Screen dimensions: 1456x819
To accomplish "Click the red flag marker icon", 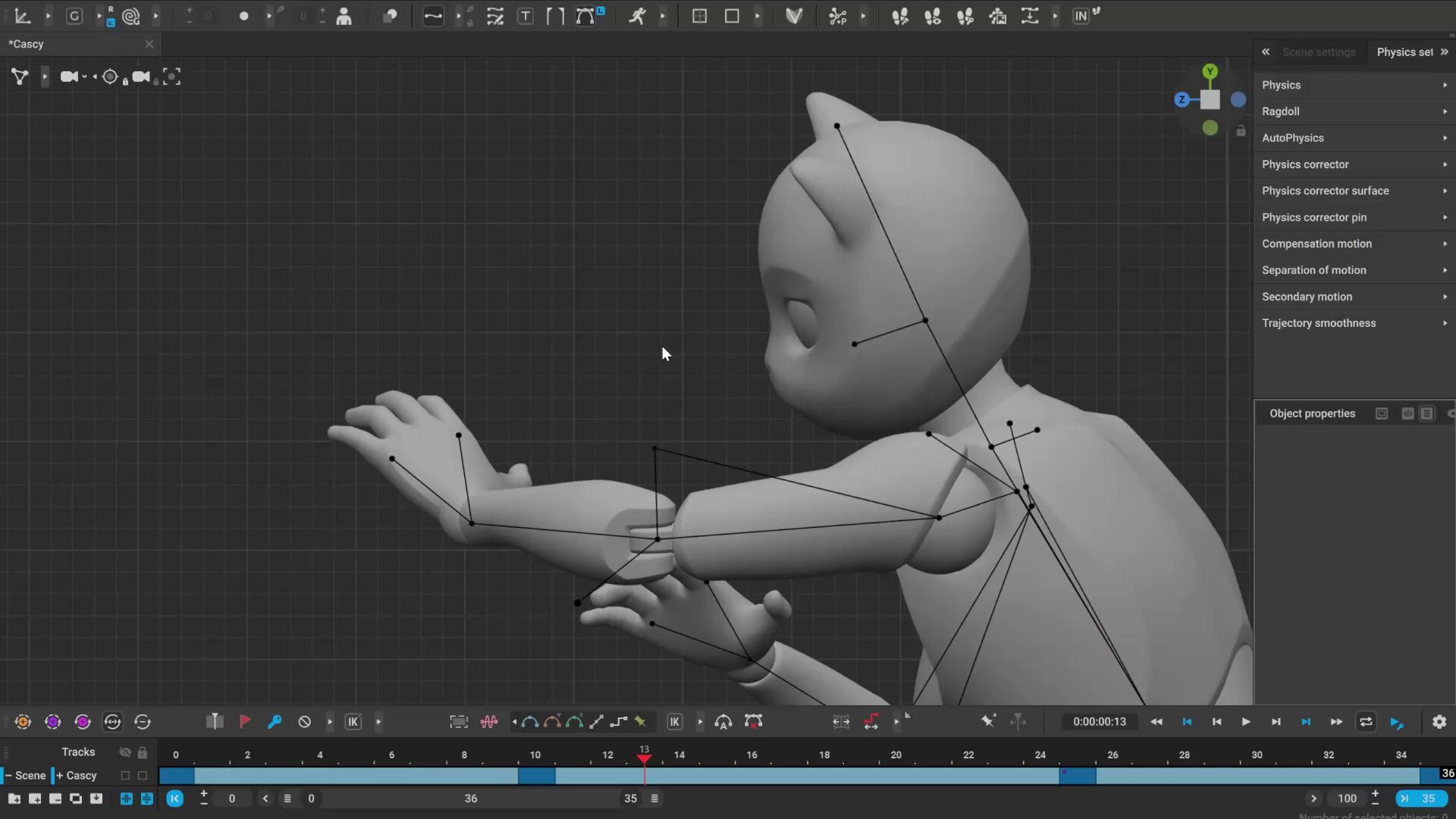I will coord(244,722).
